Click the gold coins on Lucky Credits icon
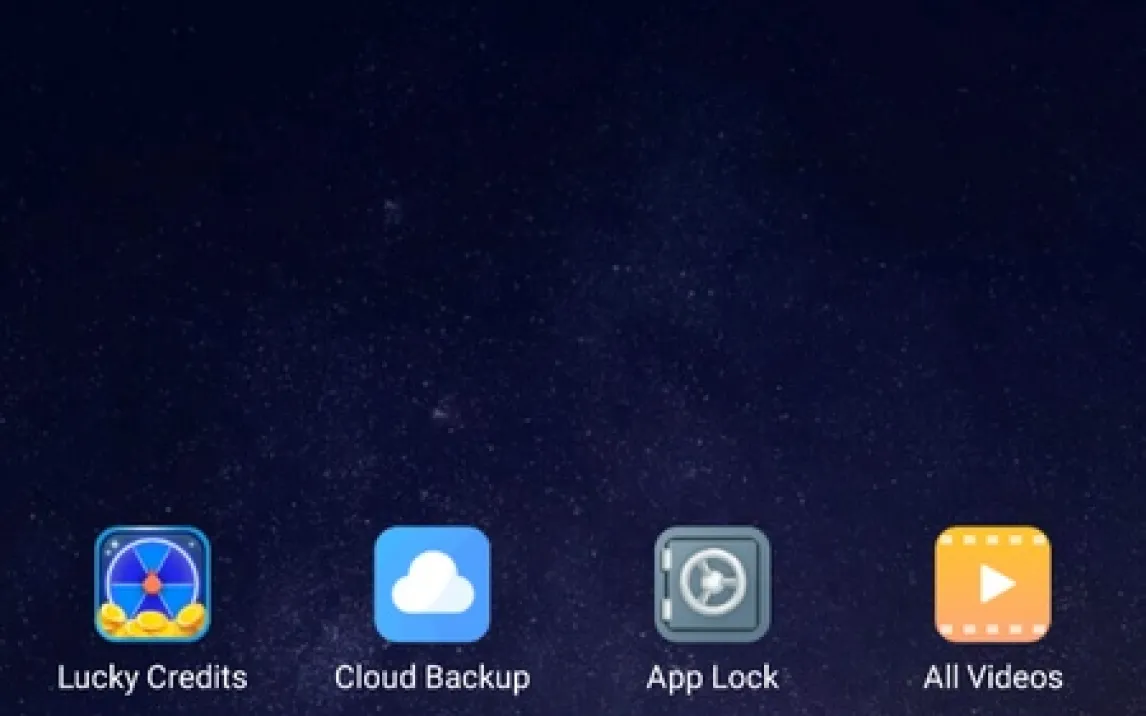The width and height of the screenshot is (1146, 716). point(152,624)
